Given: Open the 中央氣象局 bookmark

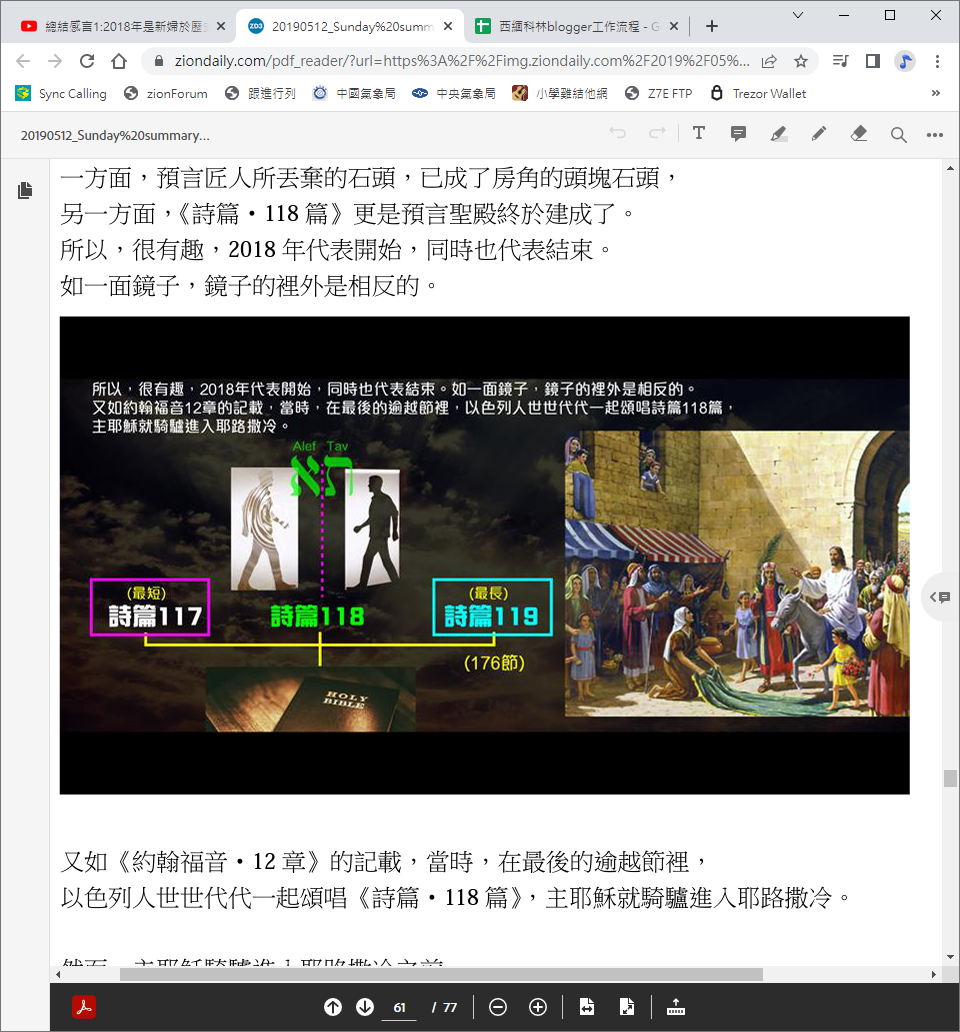Looking at the screenshot, I should tap(454, 93).
